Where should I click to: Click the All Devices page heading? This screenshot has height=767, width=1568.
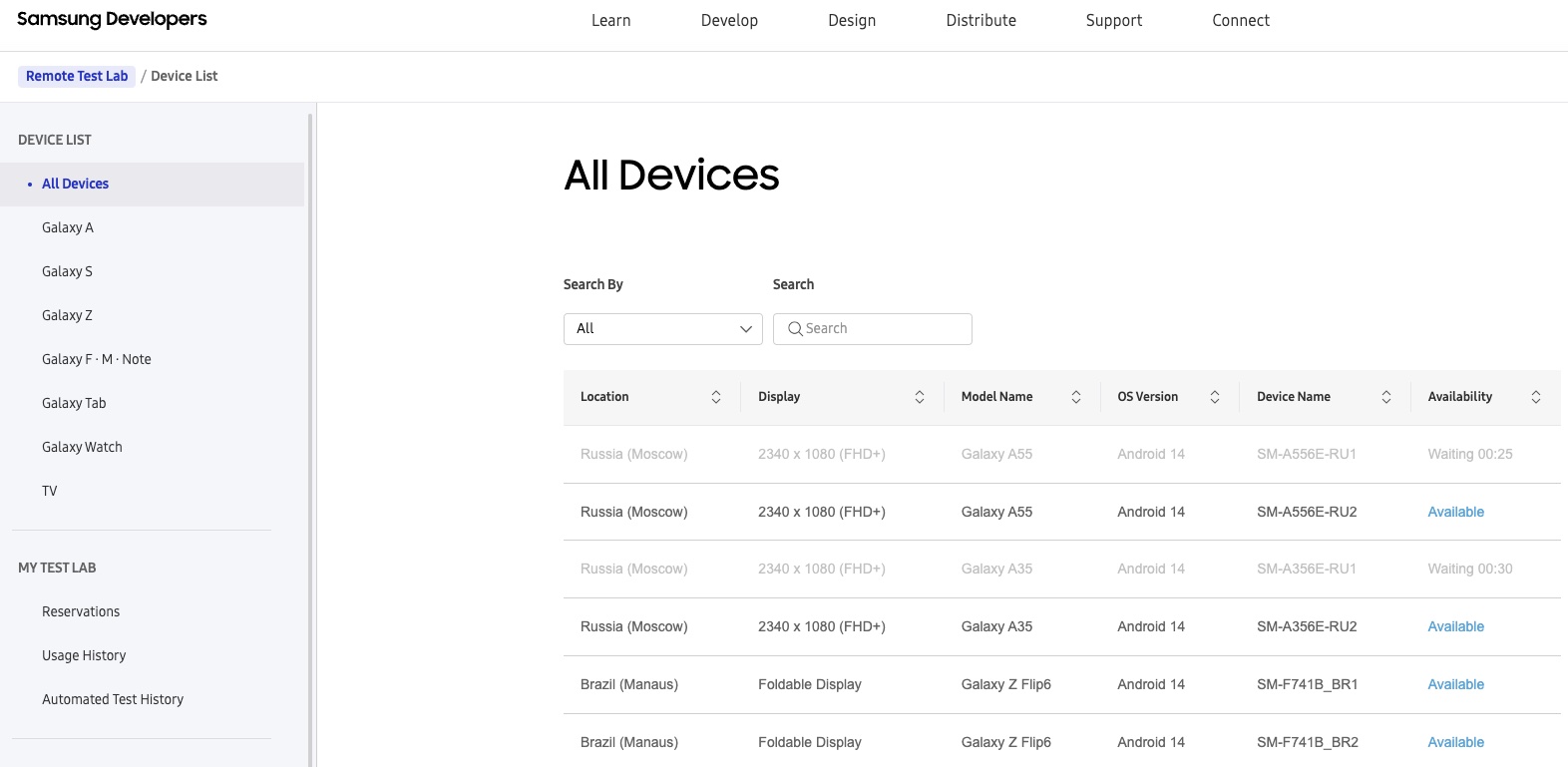pyautogui.click(x=671, y=176)
